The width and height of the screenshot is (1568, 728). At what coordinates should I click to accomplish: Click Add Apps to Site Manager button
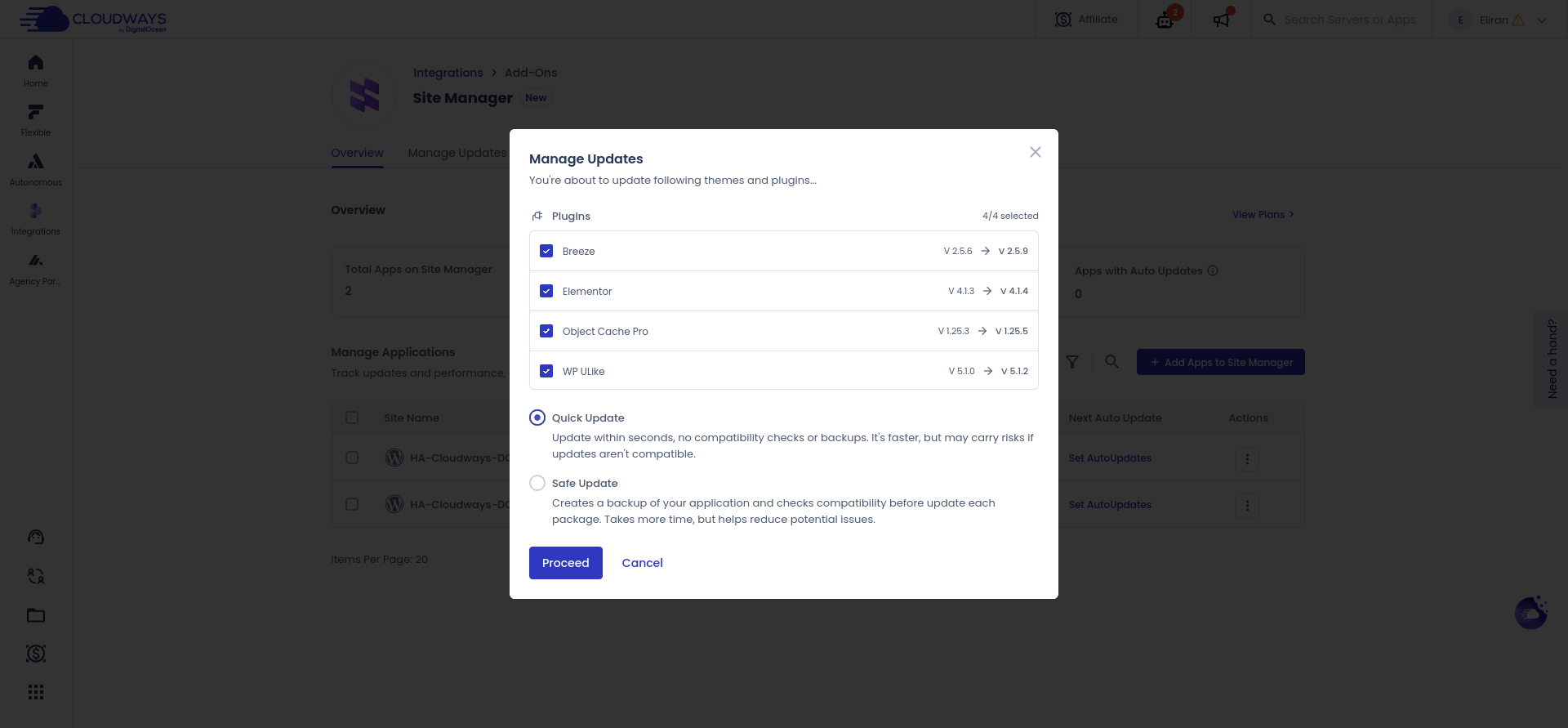click(1221, 362)
